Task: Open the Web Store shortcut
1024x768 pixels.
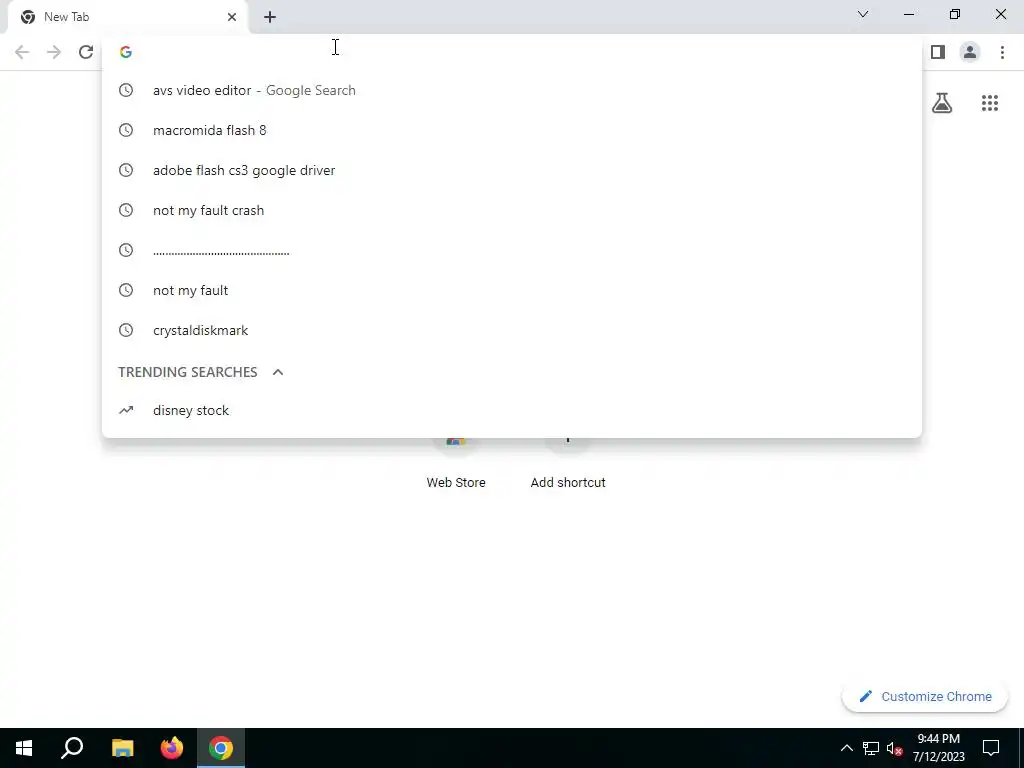Action: pos(456,464)
